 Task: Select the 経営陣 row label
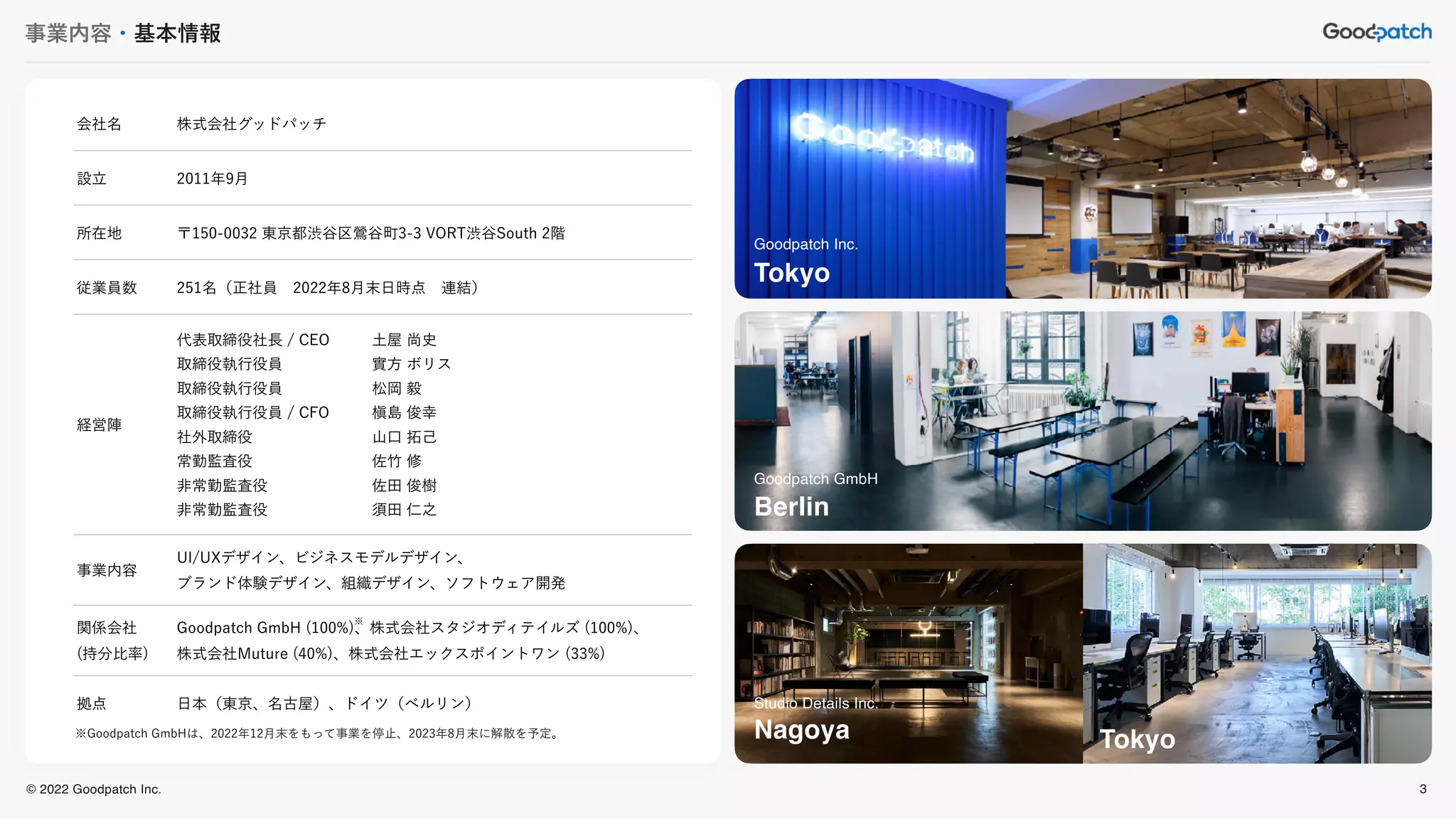click(100, 425)
